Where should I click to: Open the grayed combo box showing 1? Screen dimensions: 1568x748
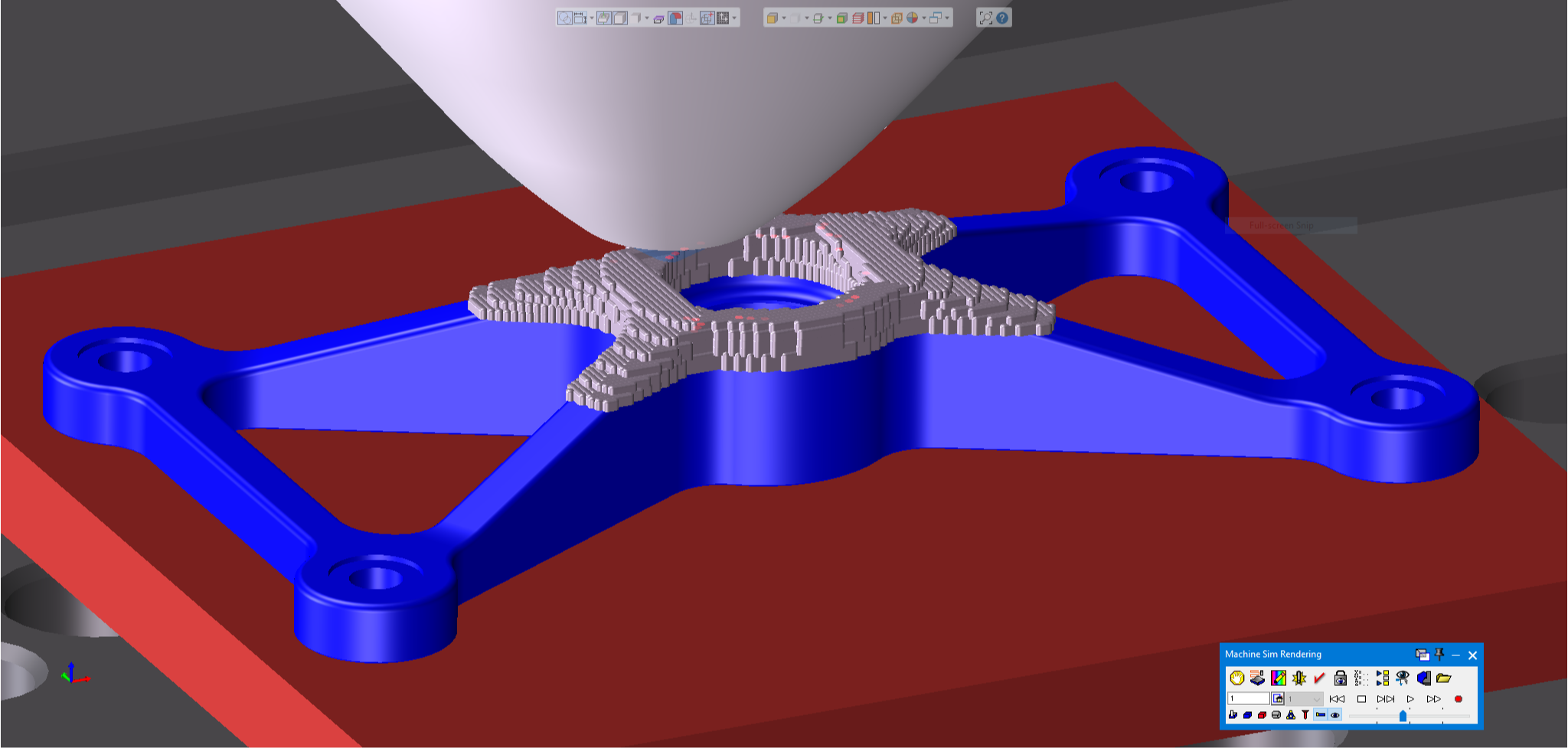1305,698
